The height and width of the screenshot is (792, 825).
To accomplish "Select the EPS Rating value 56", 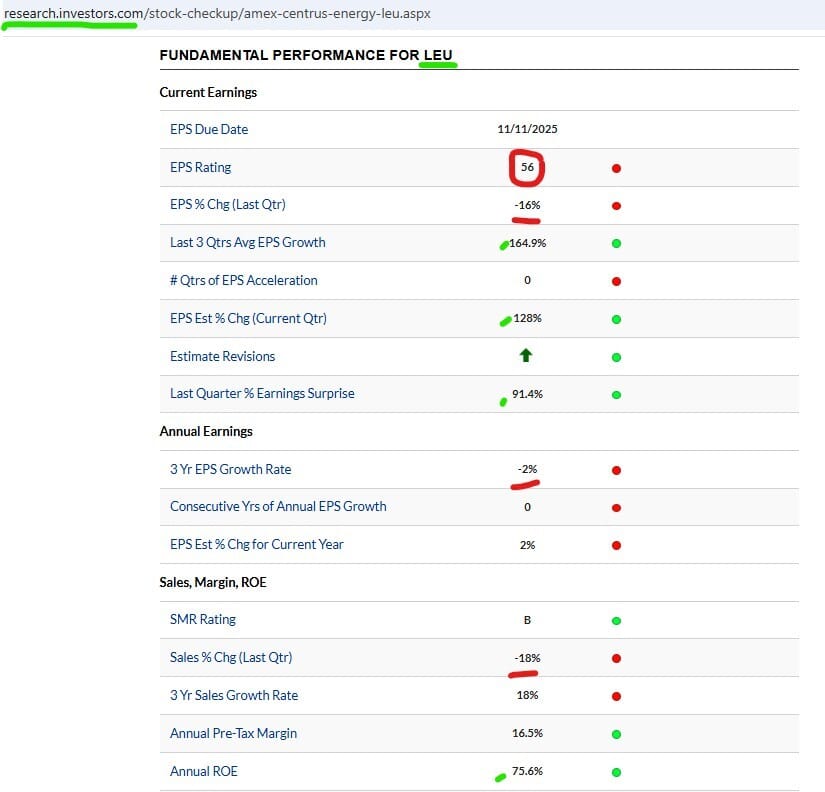I will [x=527, y=167].
